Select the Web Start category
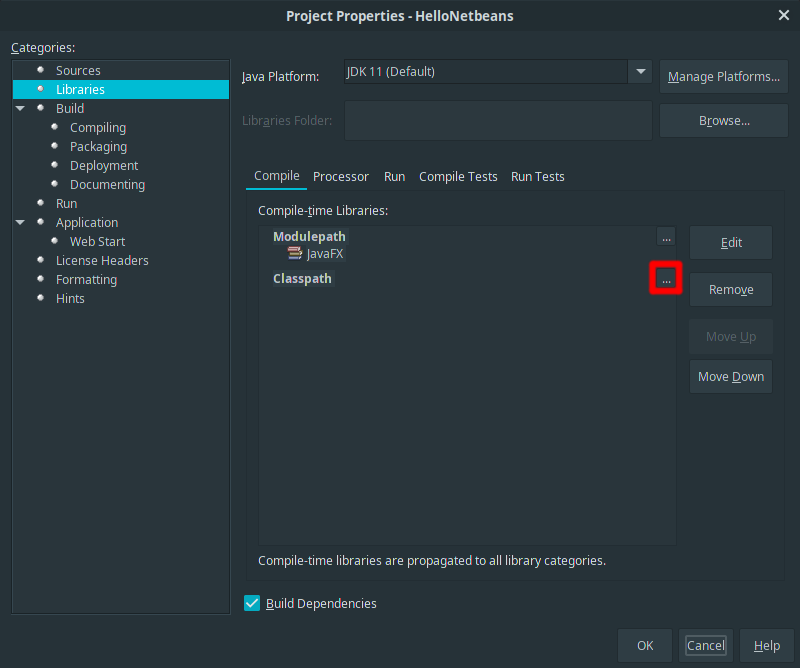Screen dimensions: 800x668 [97, 241]
